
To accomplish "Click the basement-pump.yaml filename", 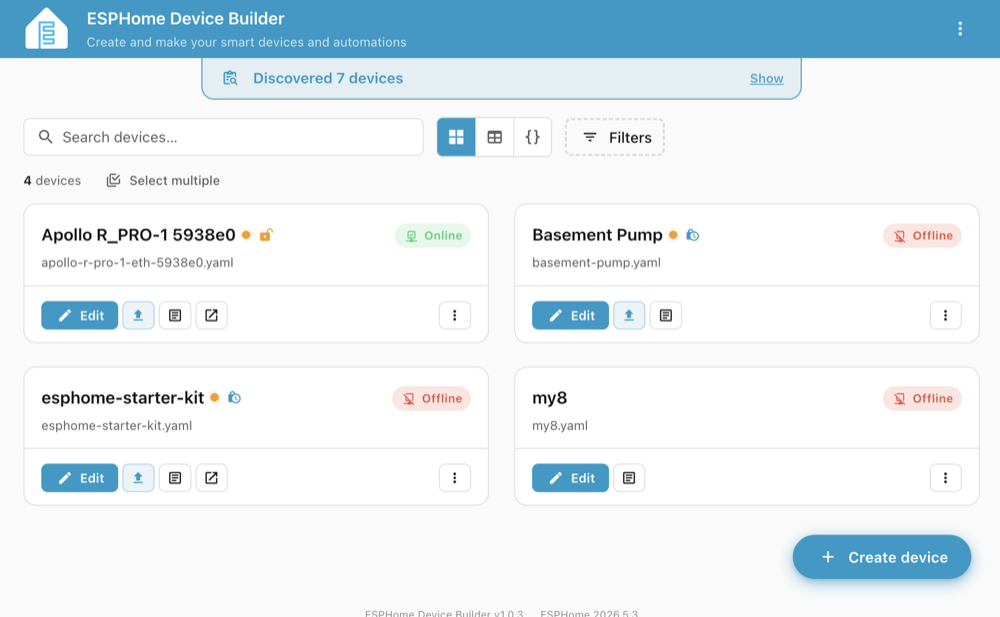I will tap(596, 262).
